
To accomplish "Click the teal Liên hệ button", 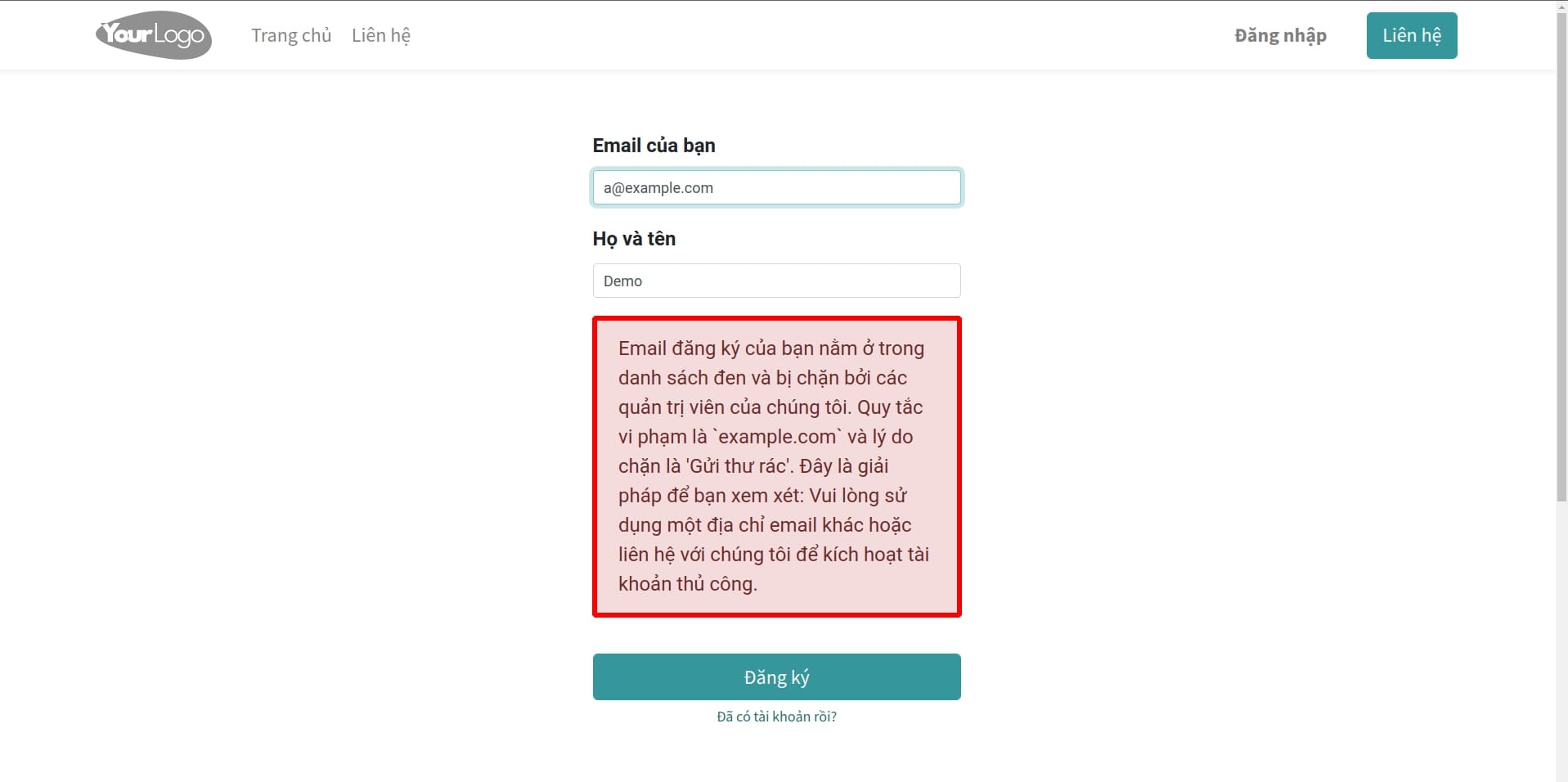I will coord(1412,35).
